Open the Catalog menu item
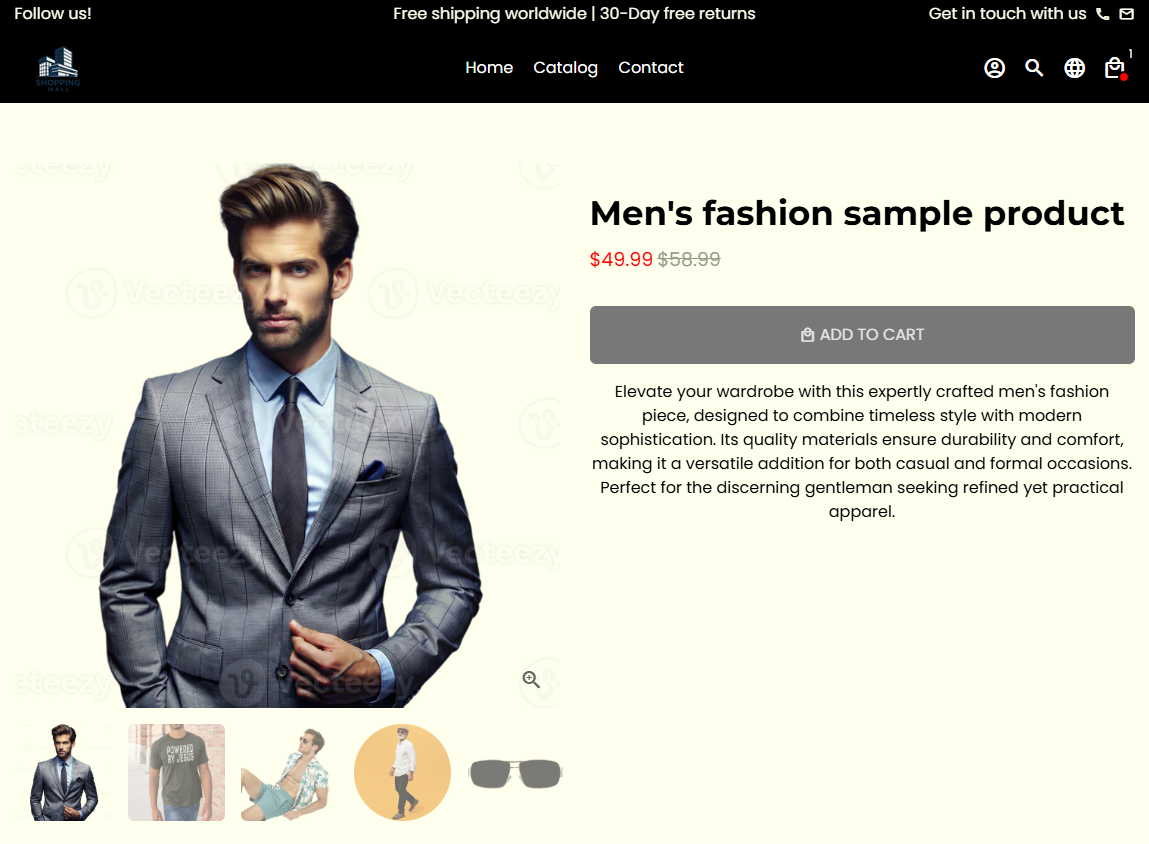This screenshot has height=844, width=1149. [565, 67]
